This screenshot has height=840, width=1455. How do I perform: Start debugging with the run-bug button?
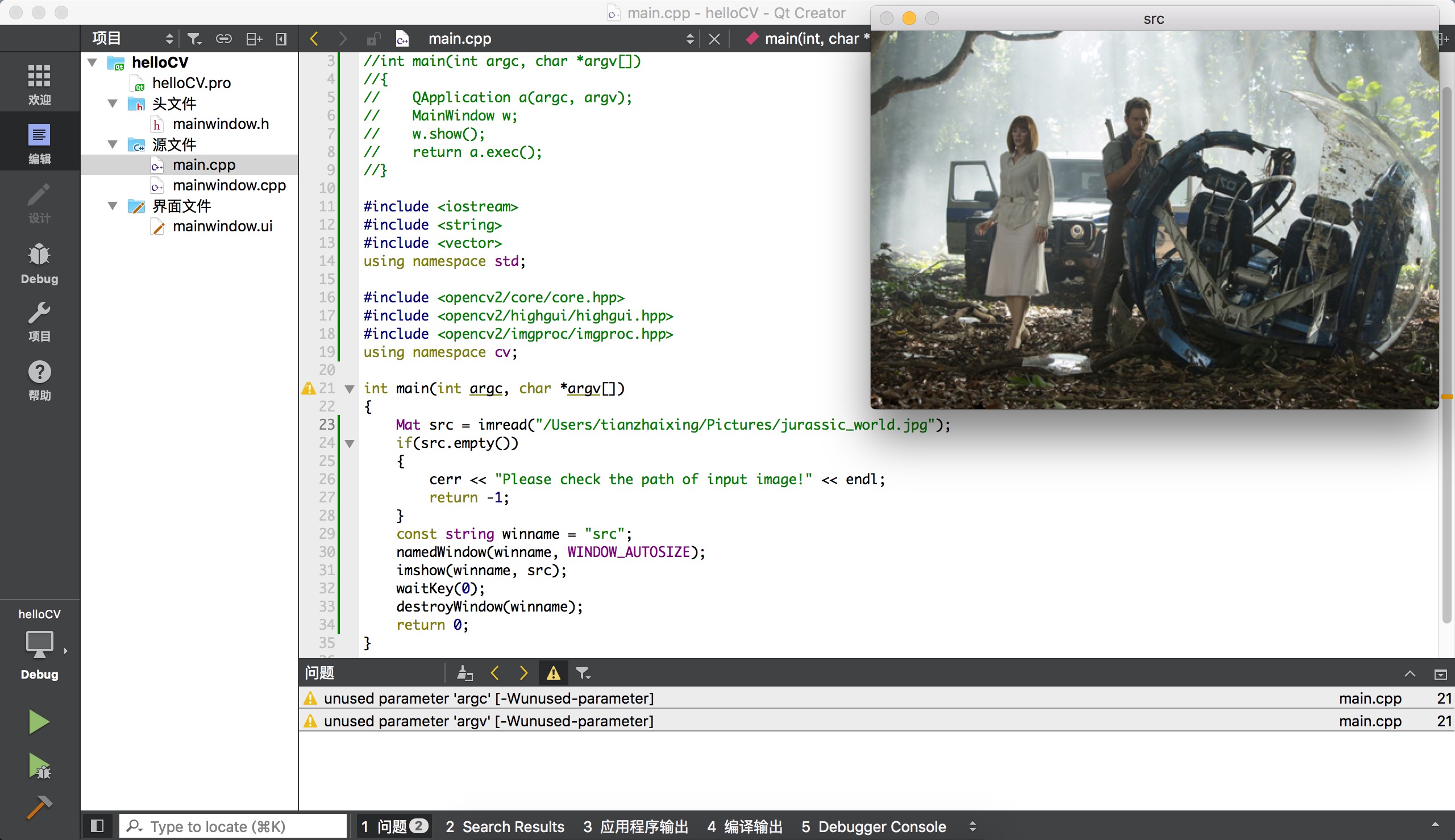click(x=39, y=767)
